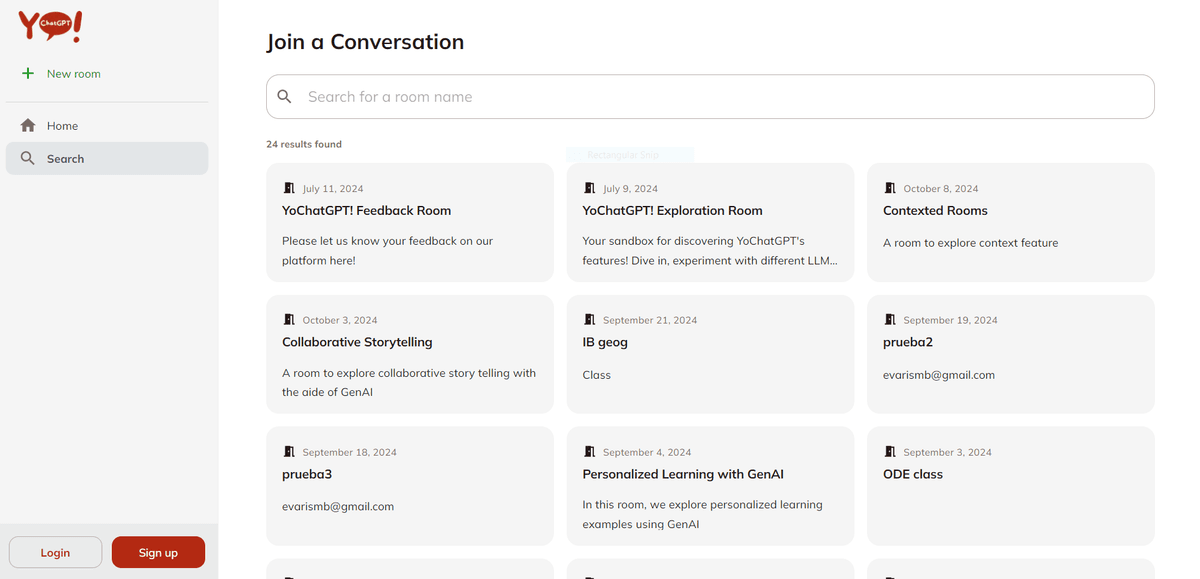Select Search in the sidebar
Viewport: 1200px width, 579px height.
pos(65,159)
